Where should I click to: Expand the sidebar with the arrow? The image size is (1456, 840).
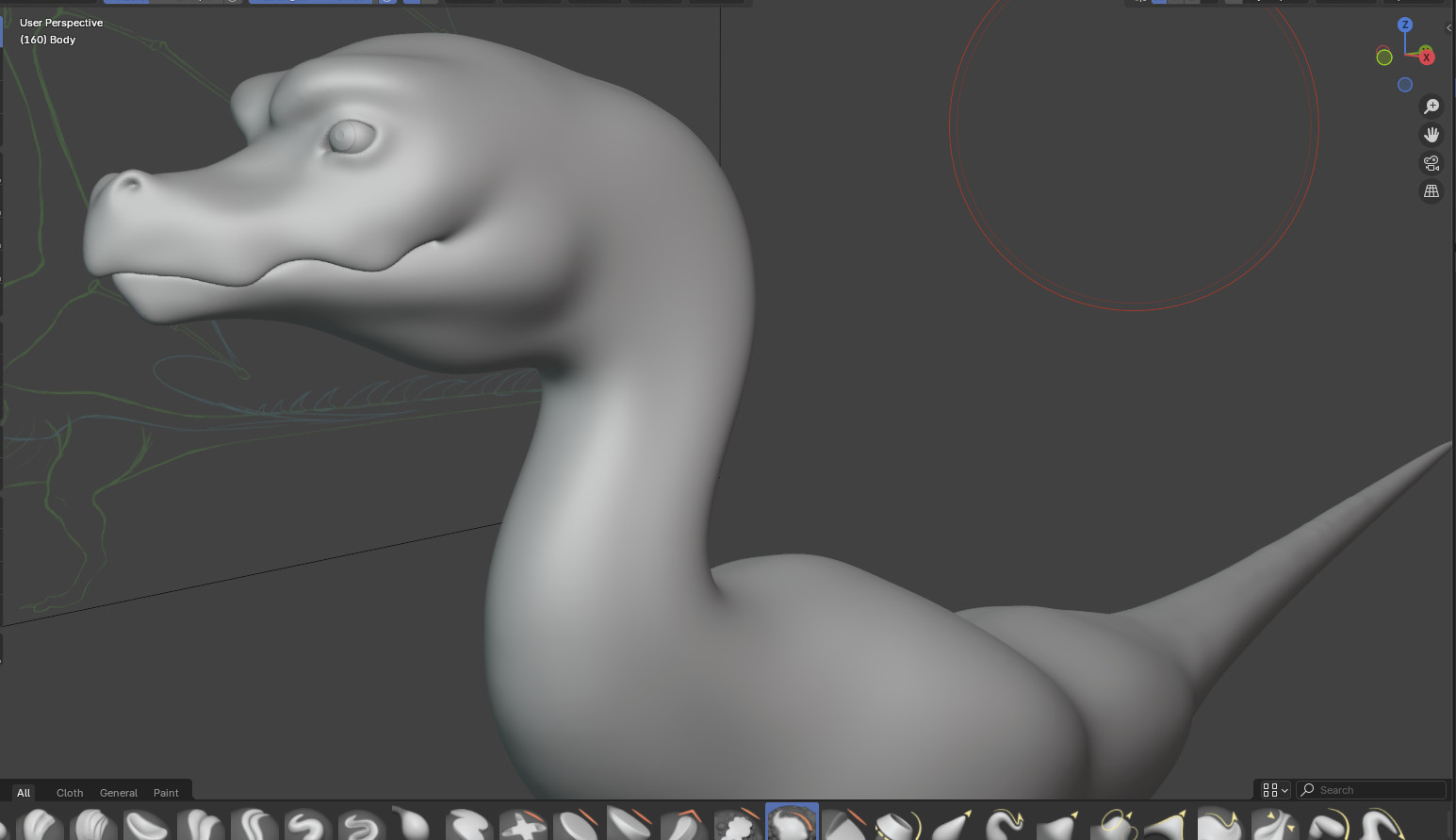pyautogui.click(x=1449, y=27)
